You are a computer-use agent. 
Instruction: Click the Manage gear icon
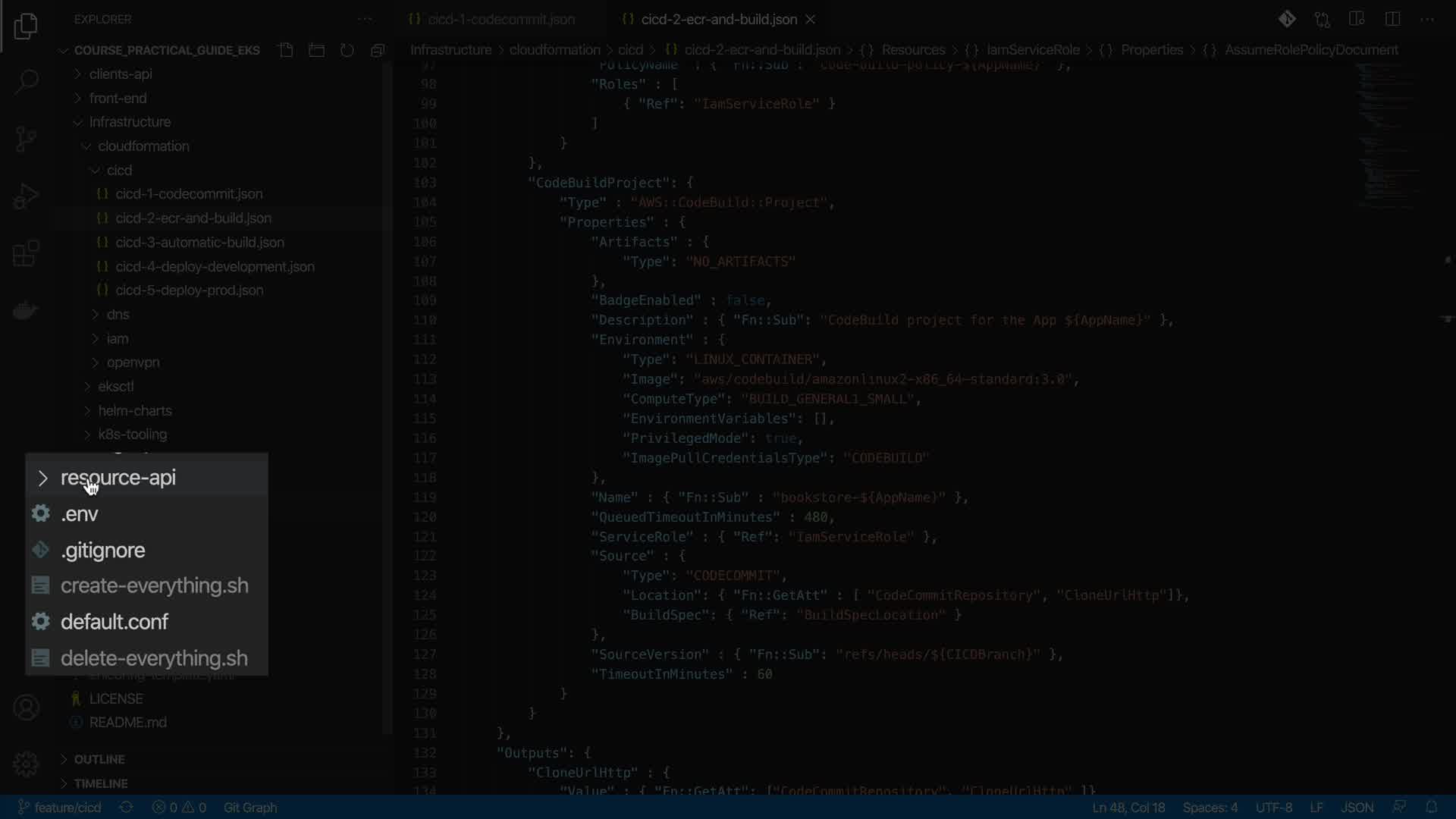click(26, 764)
